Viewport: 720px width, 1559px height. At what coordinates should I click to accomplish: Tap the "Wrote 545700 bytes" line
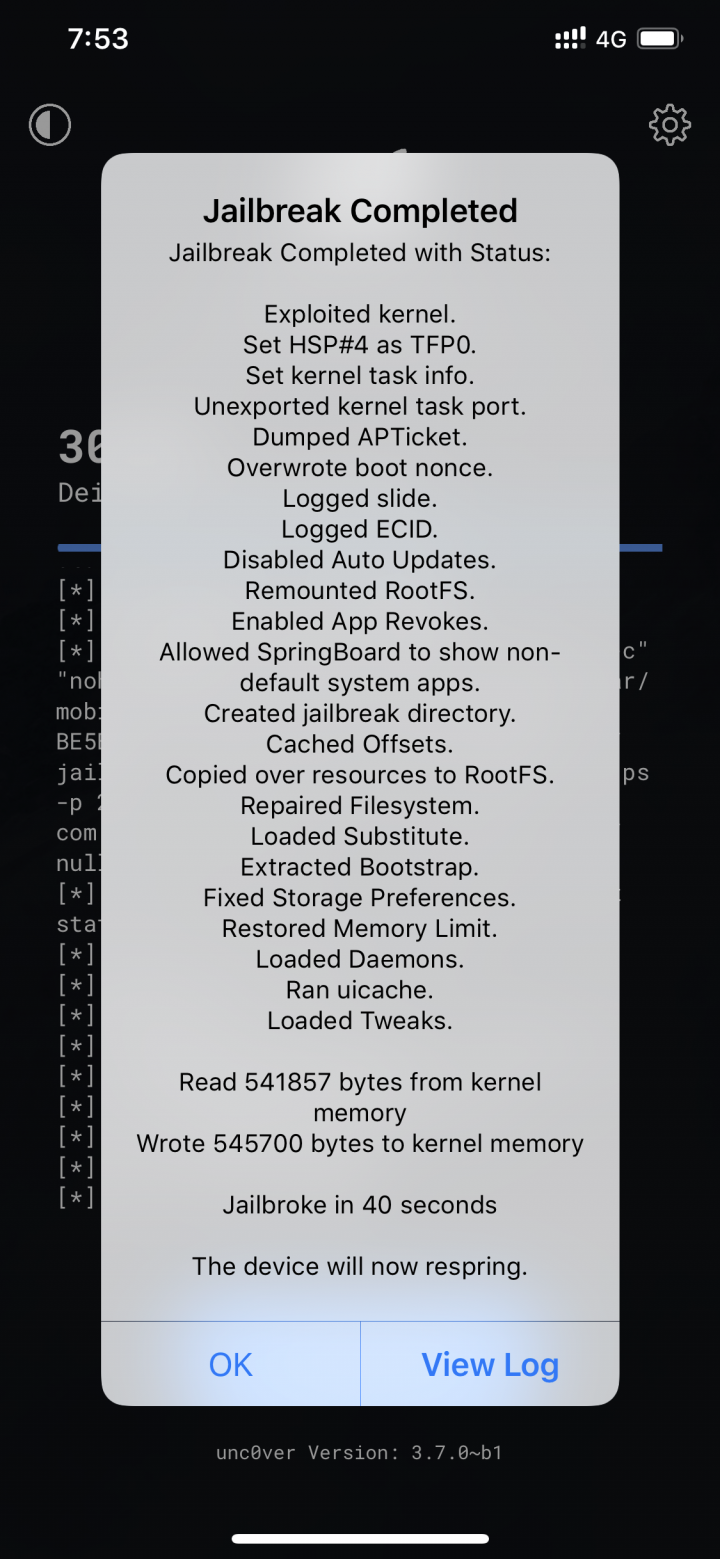click(360, 1143)
